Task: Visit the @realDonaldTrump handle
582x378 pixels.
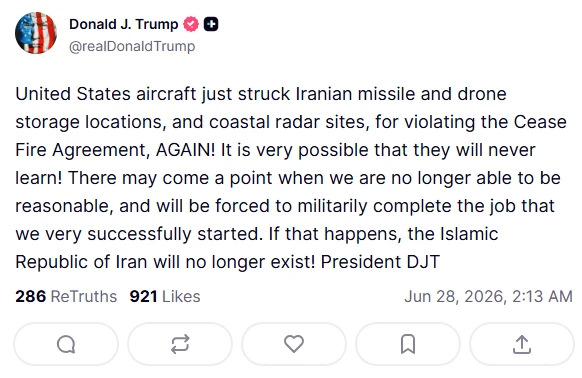Action: [132, 46]
